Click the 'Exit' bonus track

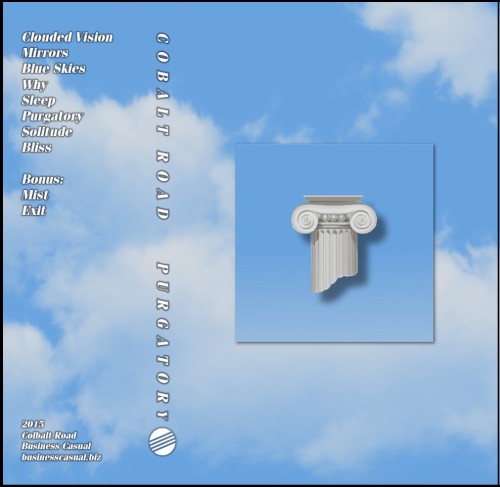pos(34,210)
